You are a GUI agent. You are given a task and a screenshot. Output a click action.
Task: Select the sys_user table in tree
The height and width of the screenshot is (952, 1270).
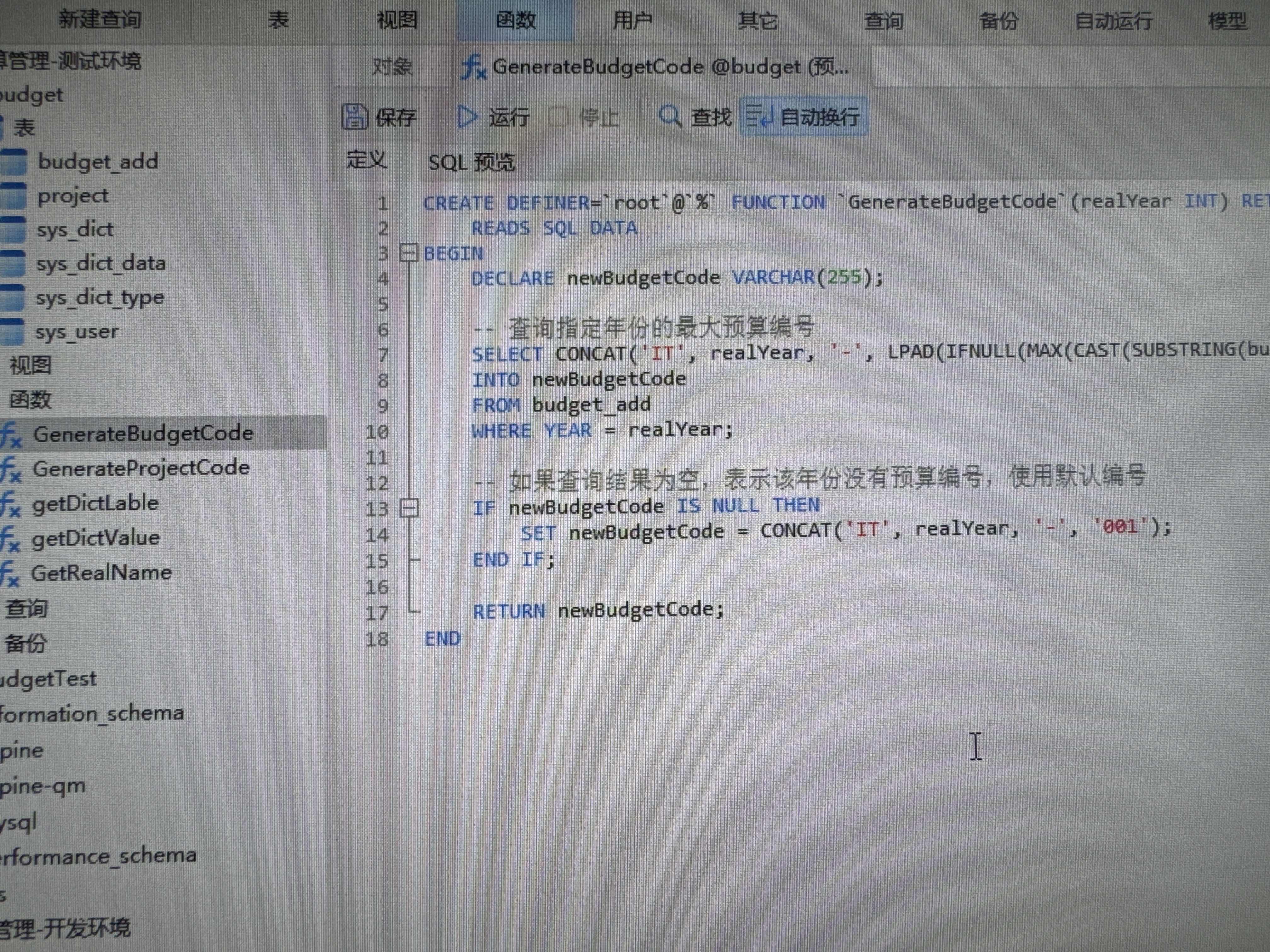tap(77, 332)
